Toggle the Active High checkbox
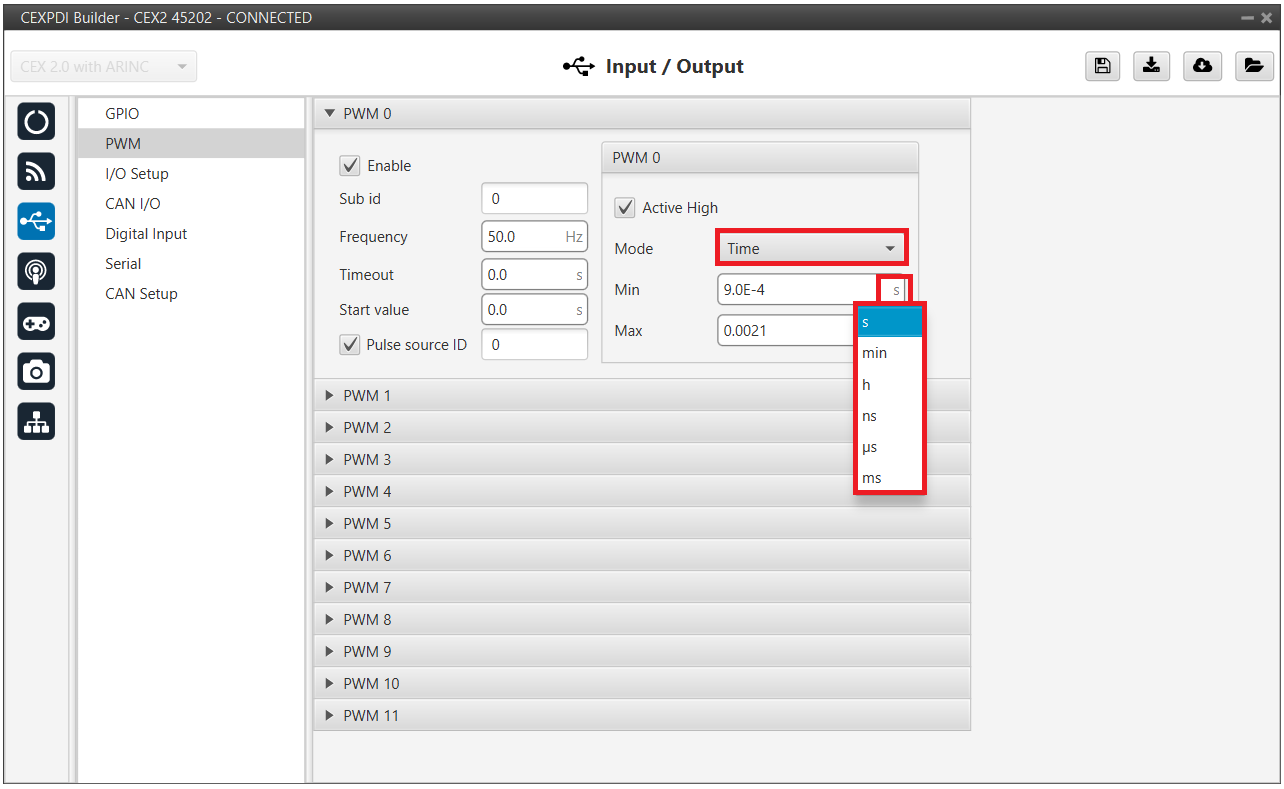Image resolution: width=1284 pixels, height=789 pixels. click(625, 208)
